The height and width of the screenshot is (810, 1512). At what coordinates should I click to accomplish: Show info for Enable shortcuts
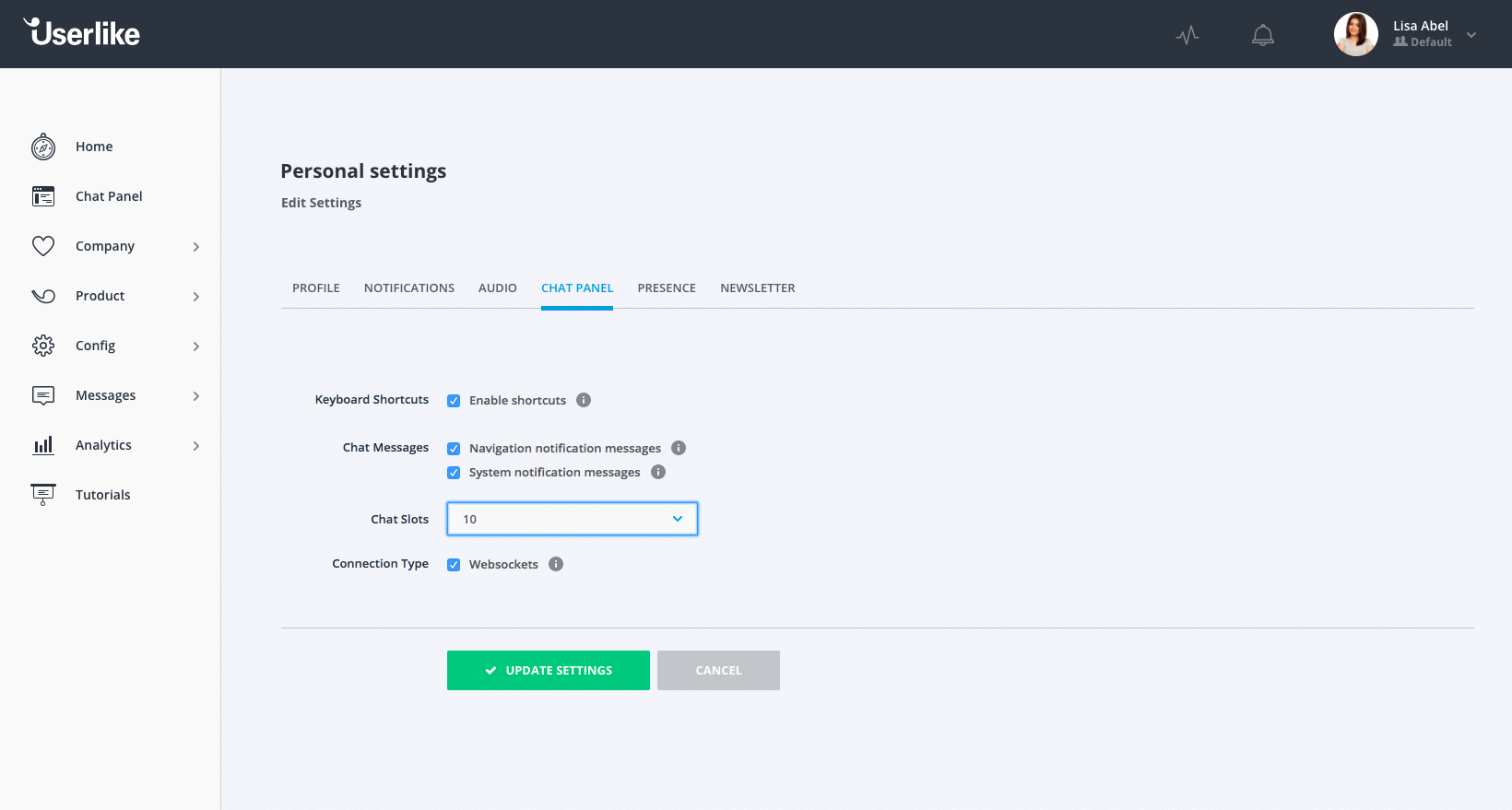[x=584, y=400]
